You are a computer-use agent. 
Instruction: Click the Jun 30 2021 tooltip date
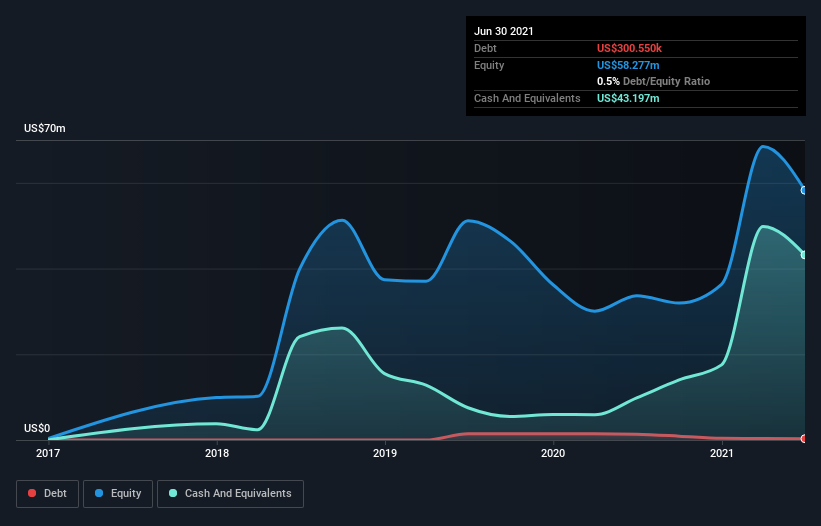pyautogui.click(x=504, y=31)
